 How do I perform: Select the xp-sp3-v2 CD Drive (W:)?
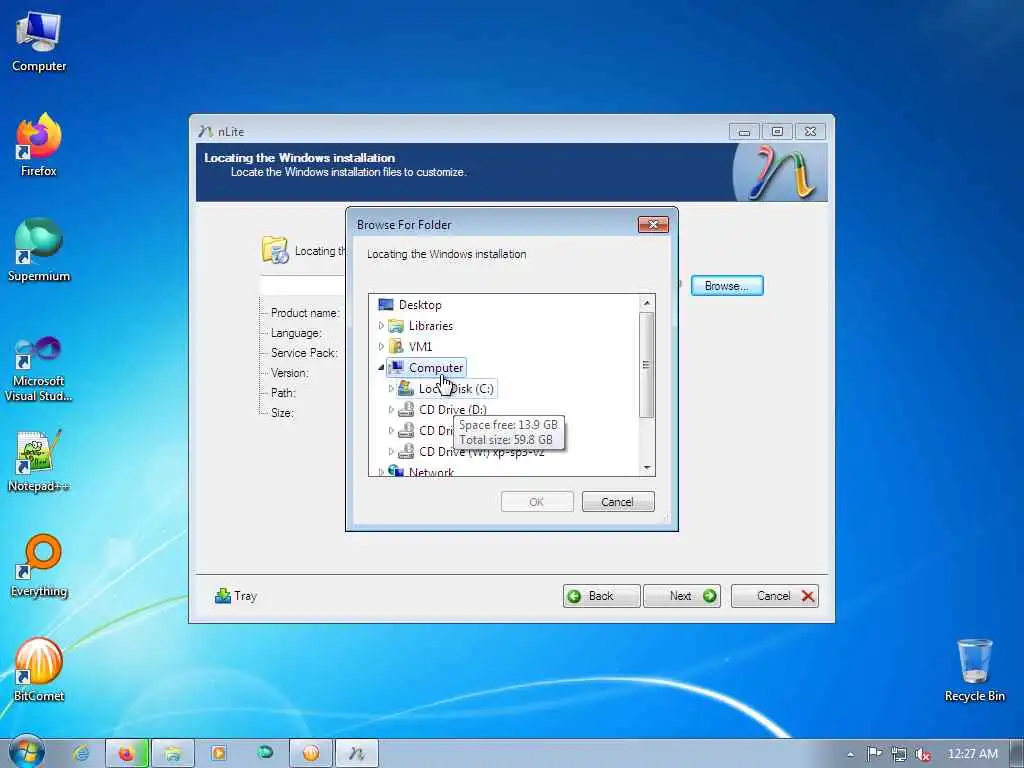481,452
